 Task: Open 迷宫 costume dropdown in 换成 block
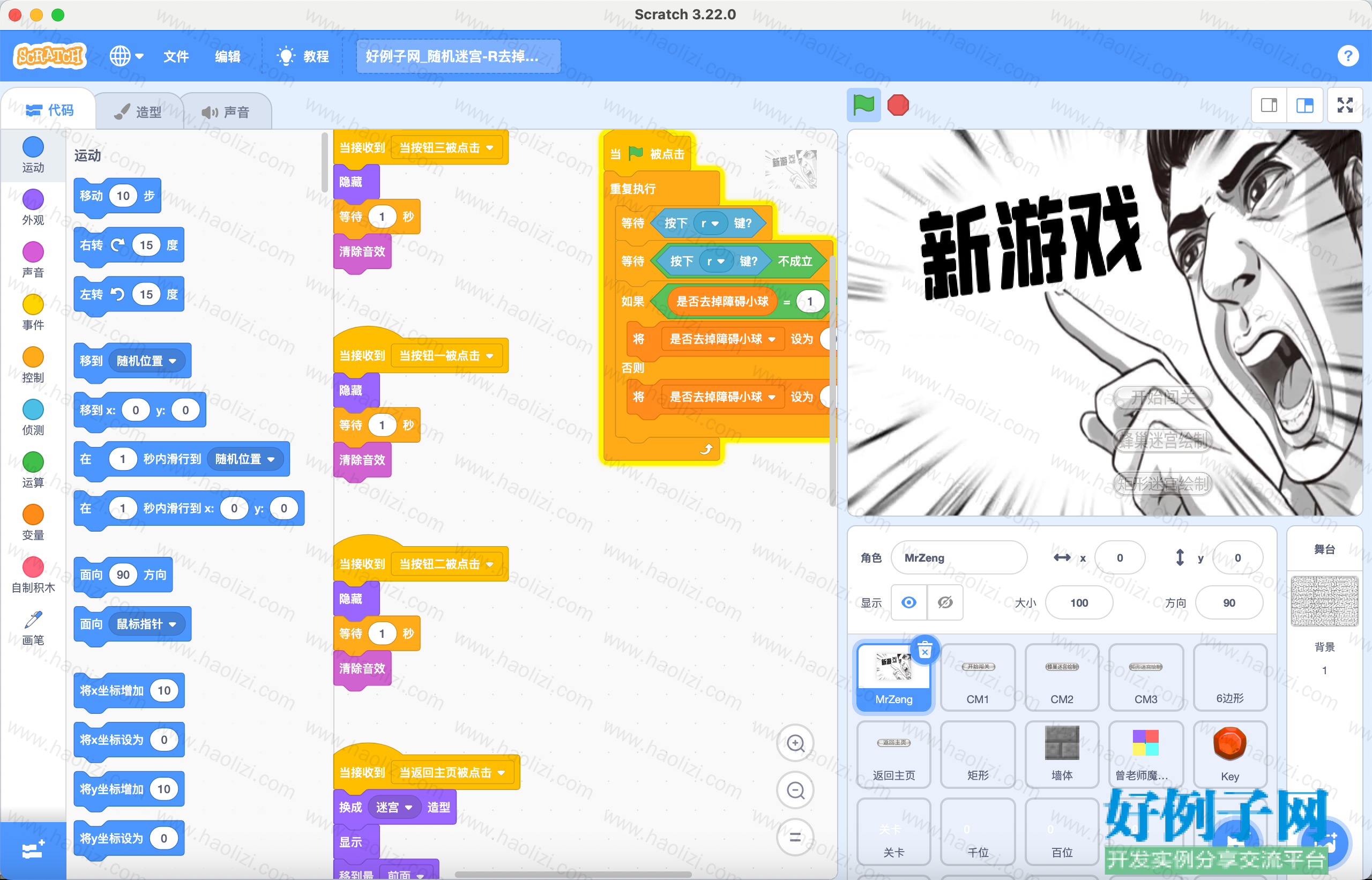coord(394,808)
